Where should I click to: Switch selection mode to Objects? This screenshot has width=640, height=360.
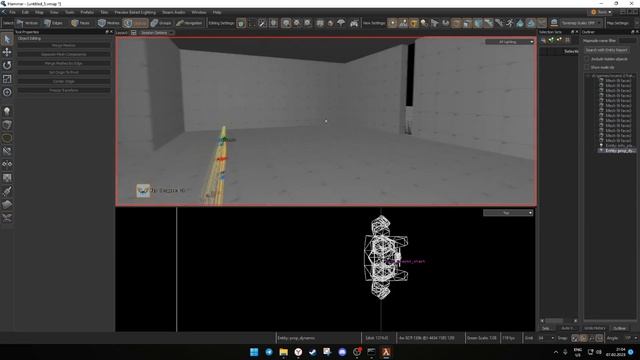pyautogui.click(x=136, y=23)
